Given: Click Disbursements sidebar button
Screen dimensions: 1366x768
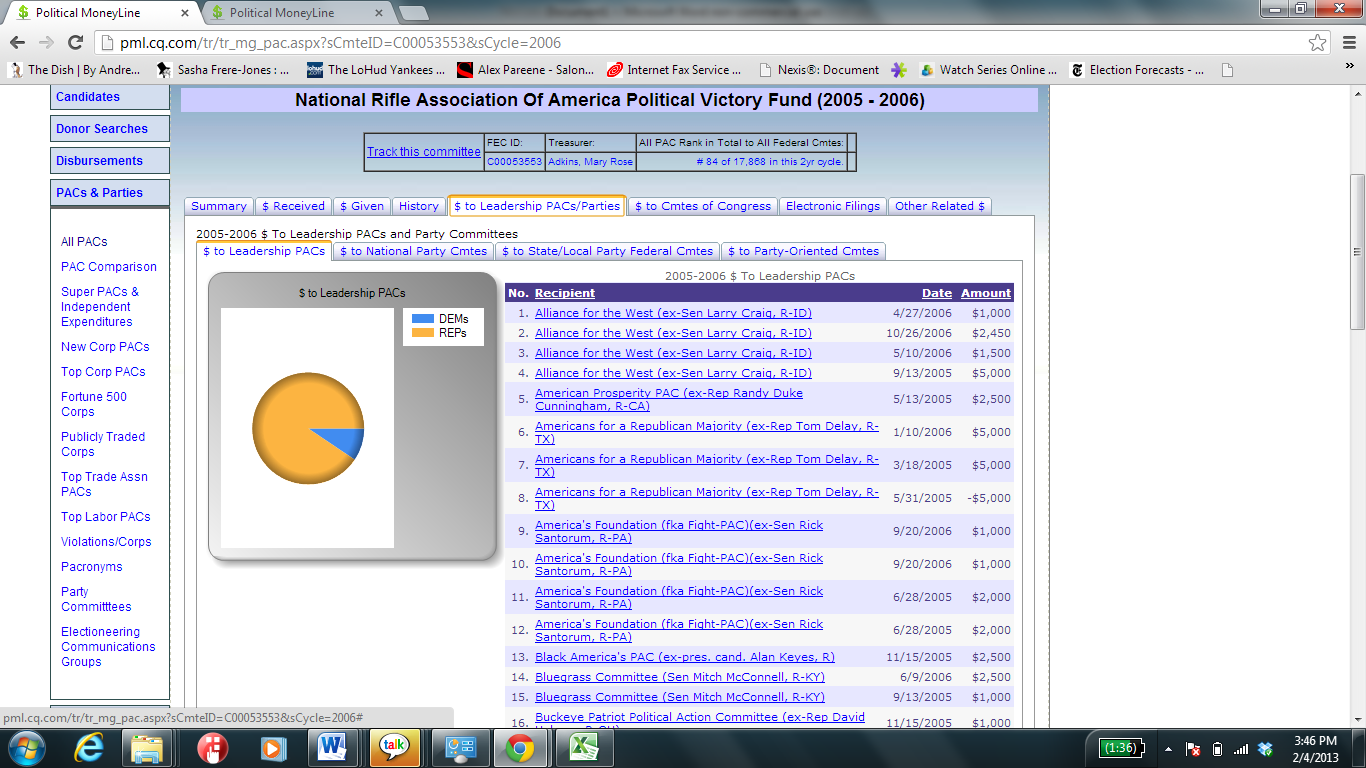Looking at the screenshot, I should click(110, 161).
